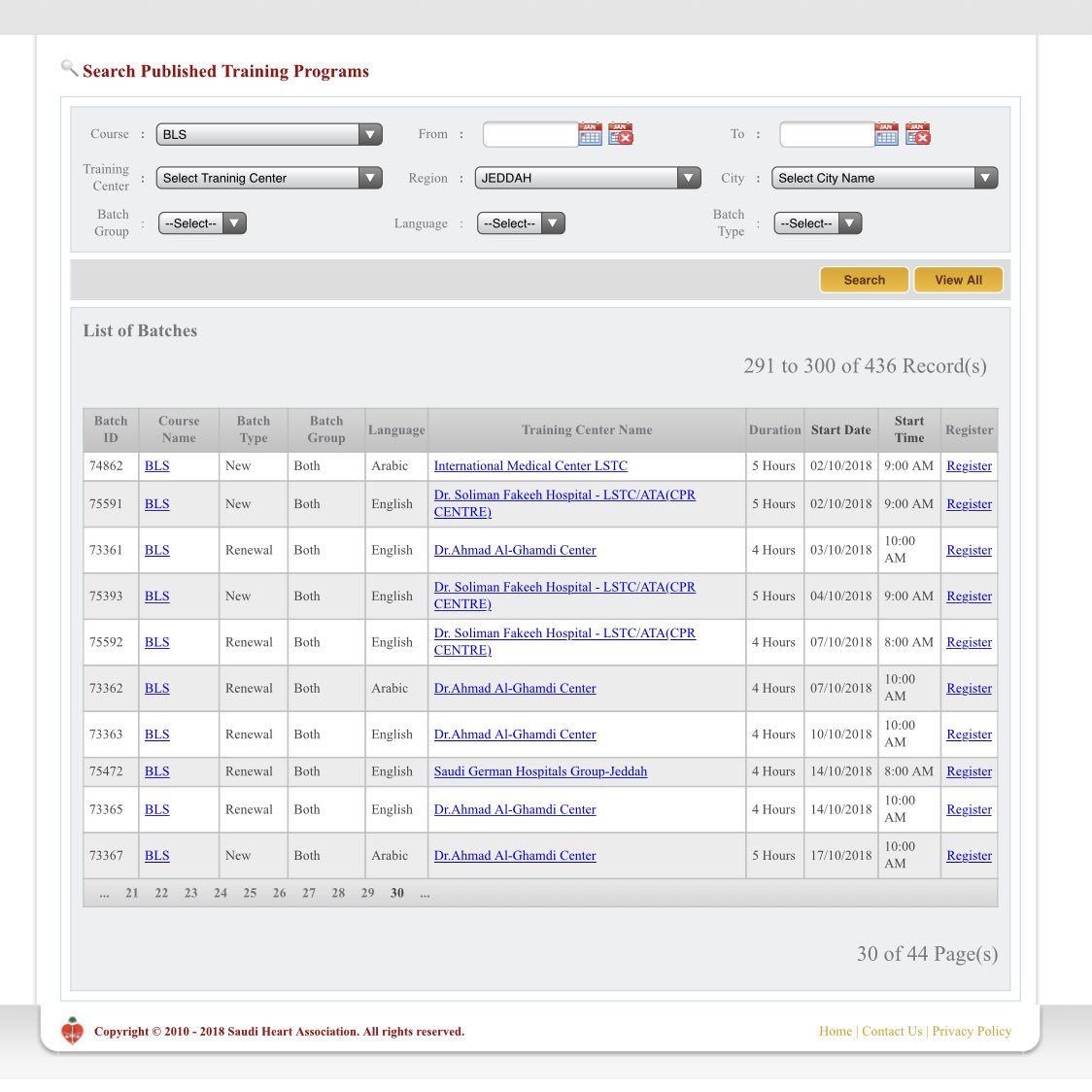Go to results page 22

pyautogui.click(x=161, y=893)
